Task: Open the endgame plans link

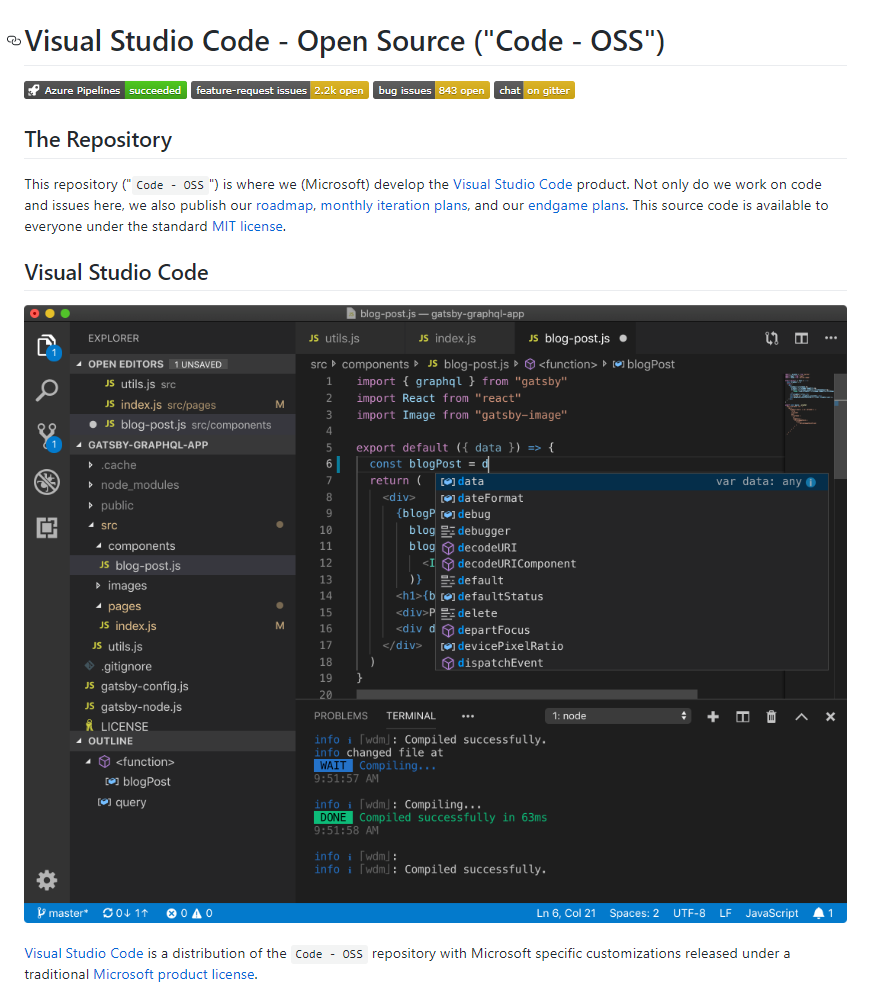Action: coord(576,205)
